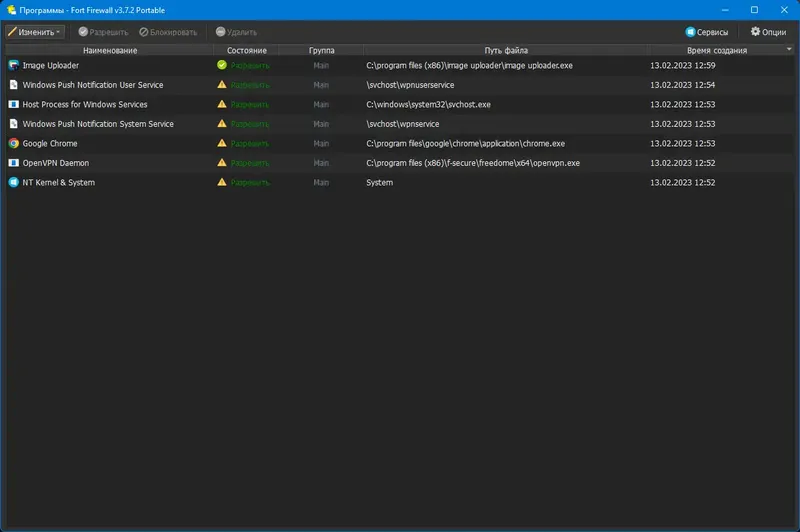Toggle the sort arrow on the Время создания column
The width and height of the screenshot is (800, 532).
tap(789, 49)
